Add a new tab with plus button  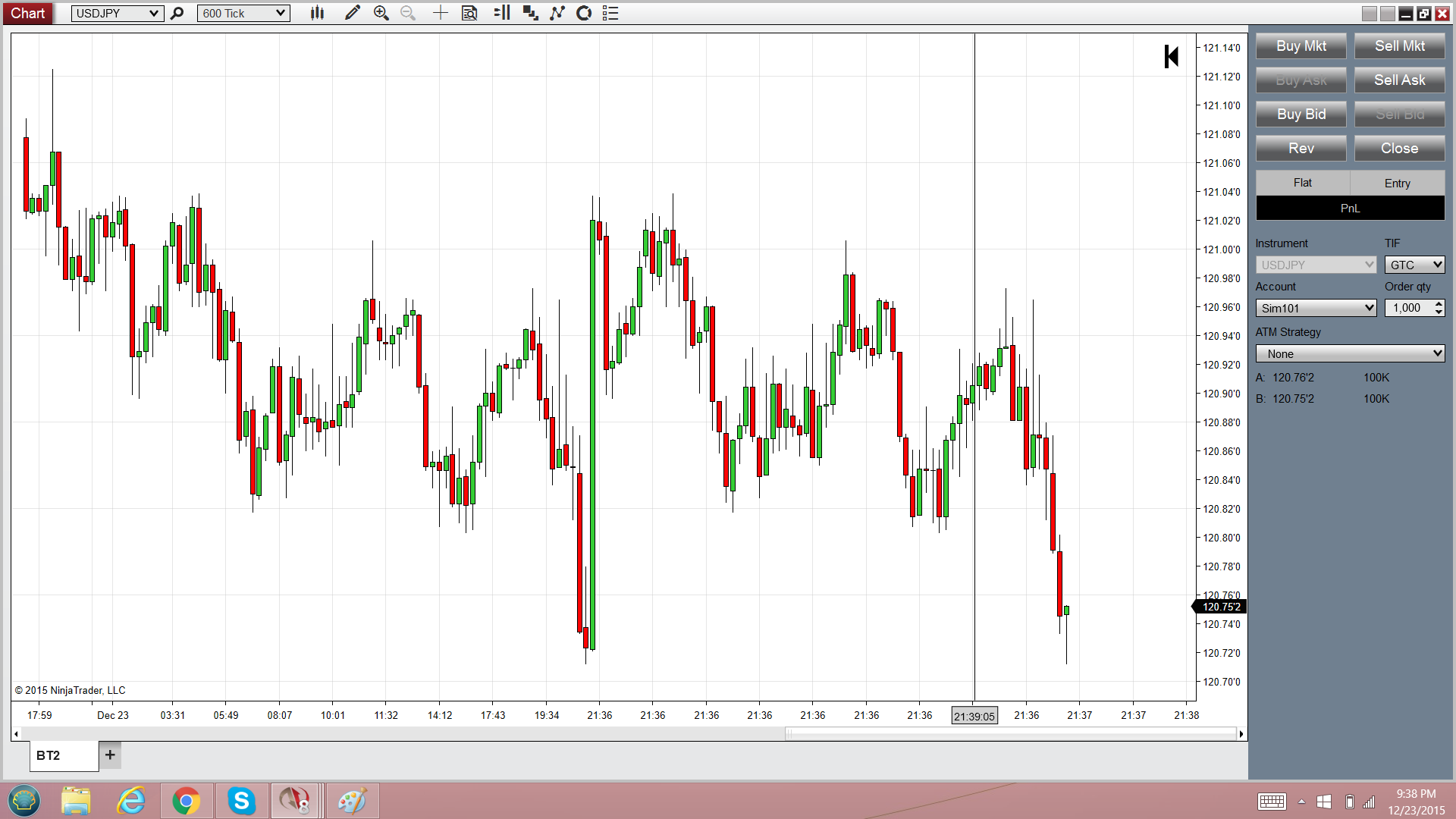(110, 755)
